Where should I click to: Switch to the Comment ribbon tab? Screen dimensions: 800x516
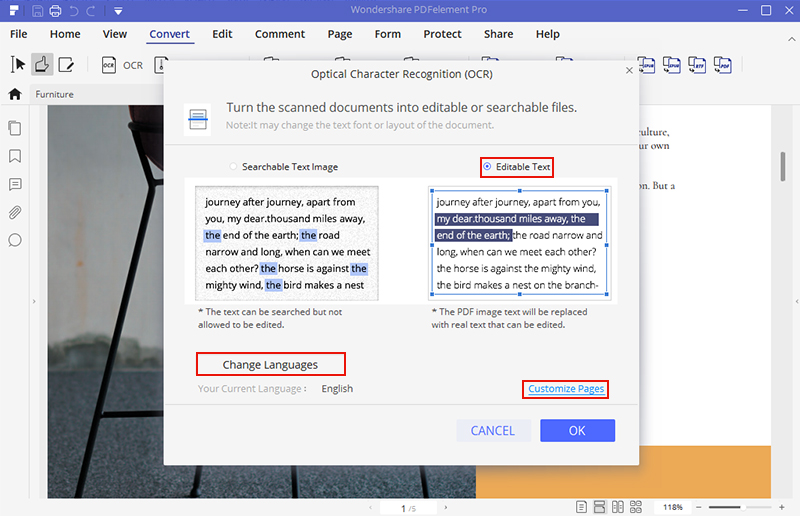(x=280, y=34)
